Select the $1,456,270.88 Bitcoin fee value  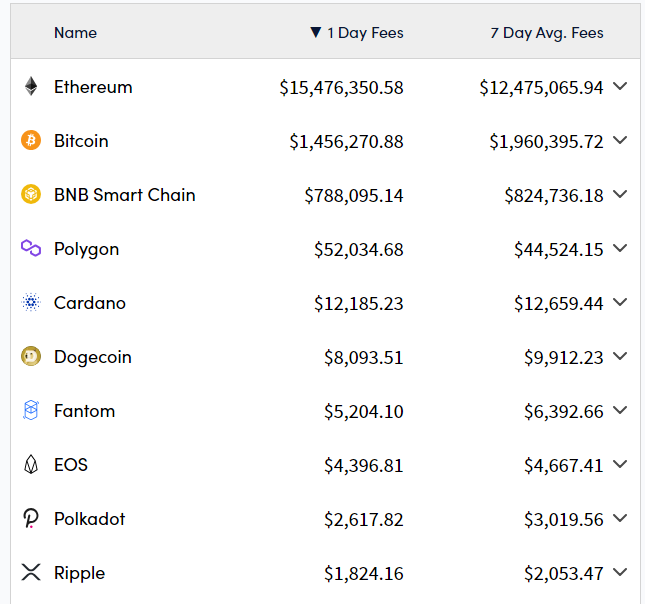pyautogui.click(x=346, y=142)
